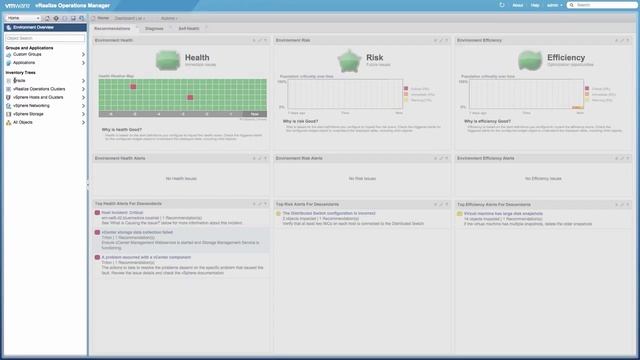Open the admin user dropdown
640x360 pixels.
click(554, 5)
